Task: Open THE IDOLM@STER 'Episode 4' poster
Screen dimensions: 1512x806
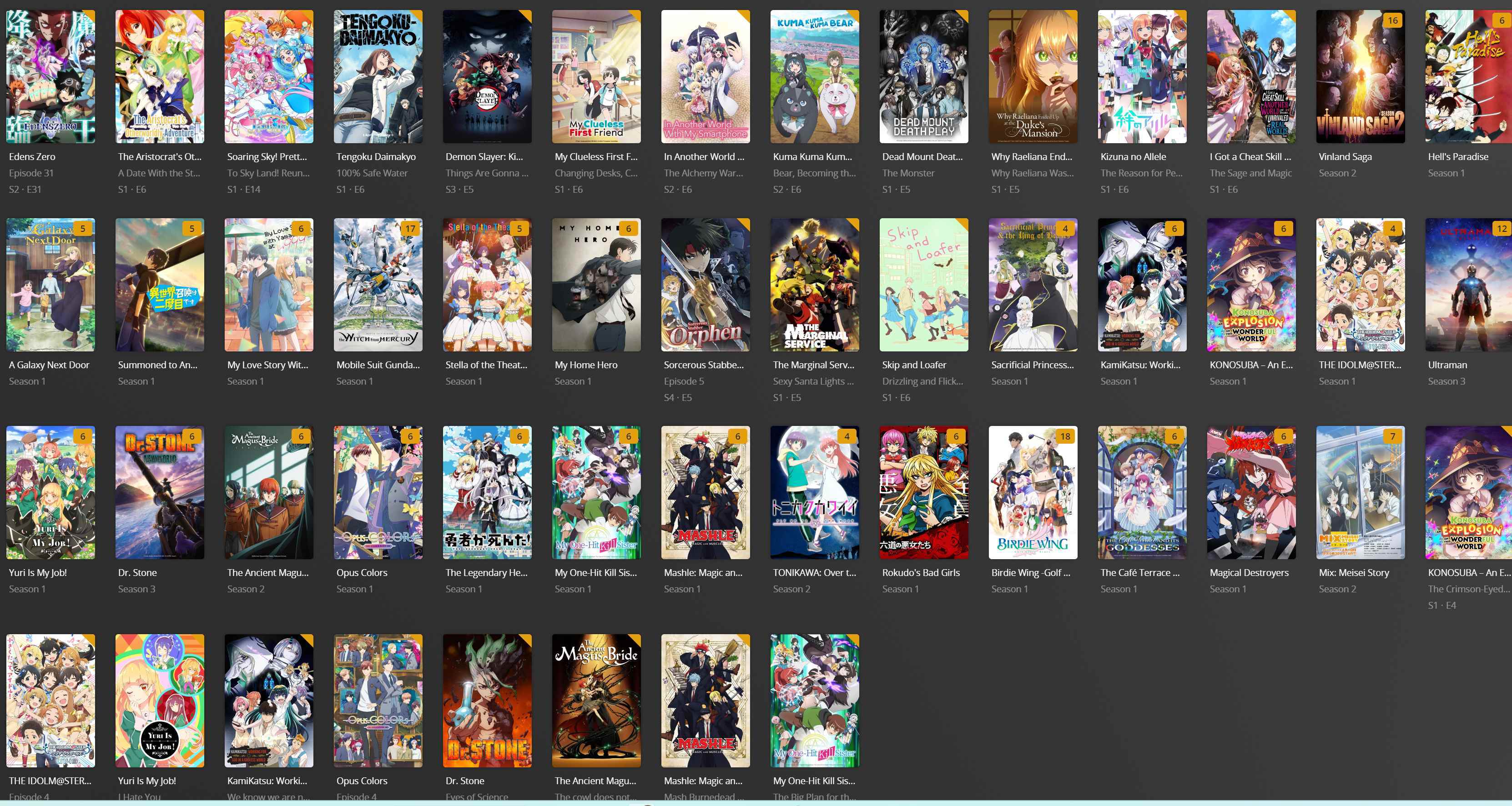Action: [50, 701]
